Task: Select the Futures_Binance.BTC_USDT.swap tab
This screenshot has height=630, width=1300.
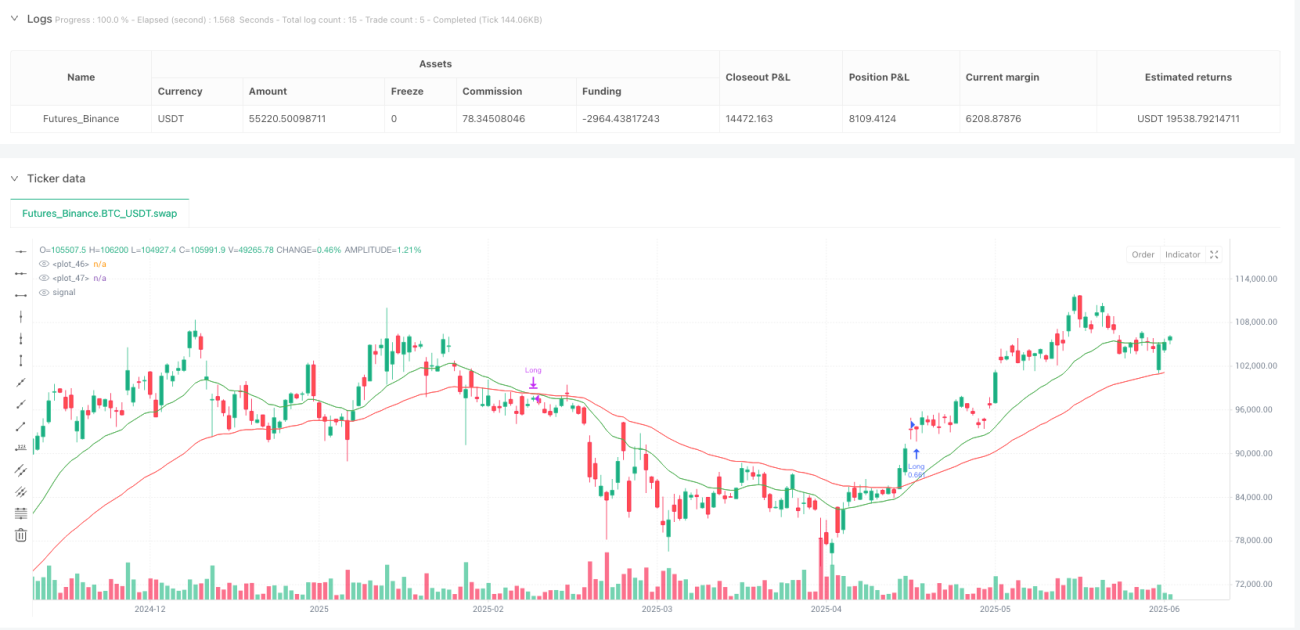Action: point(100,213)
